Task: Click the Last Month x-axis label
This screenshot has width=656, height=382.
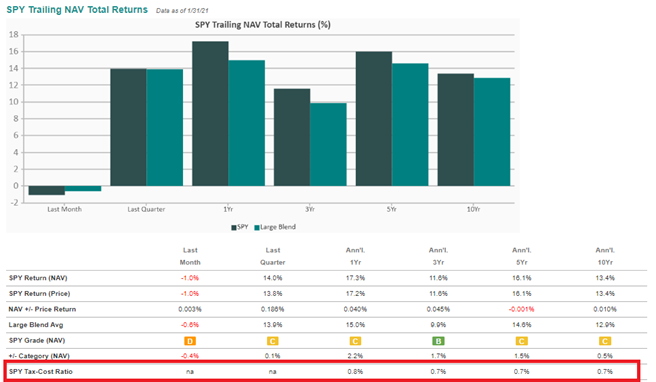Action: point(64,209)
